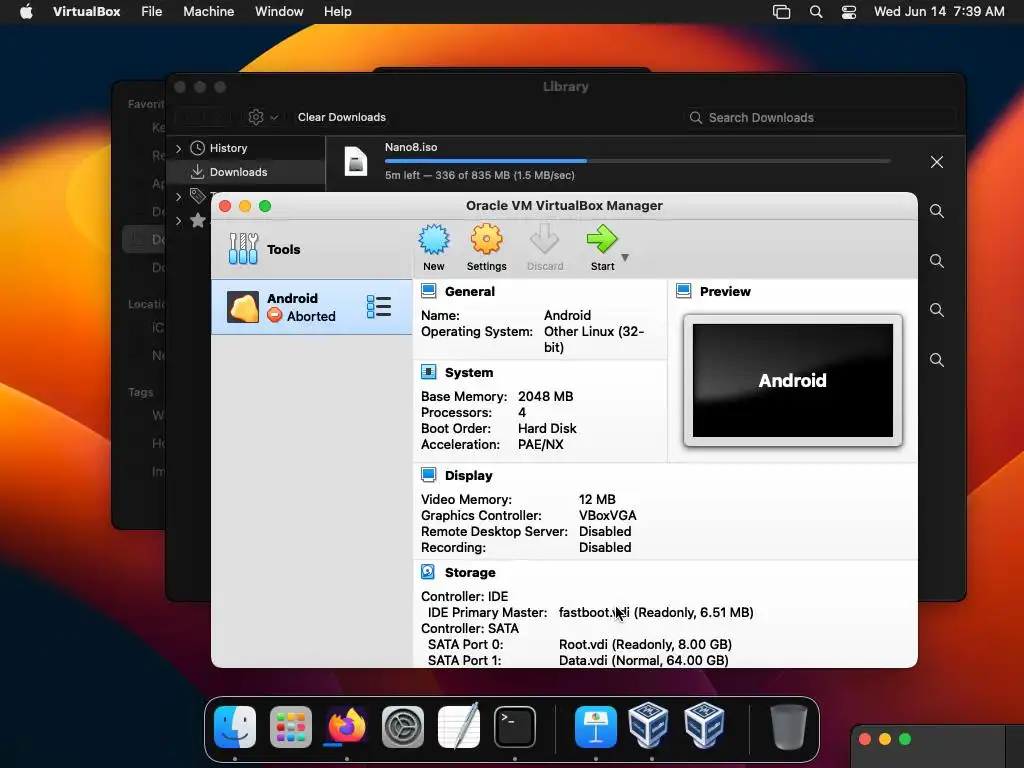Click the New VM toolbar icon
The width and height of the screenshot is (1024, 768).
(x=434, y=248)
